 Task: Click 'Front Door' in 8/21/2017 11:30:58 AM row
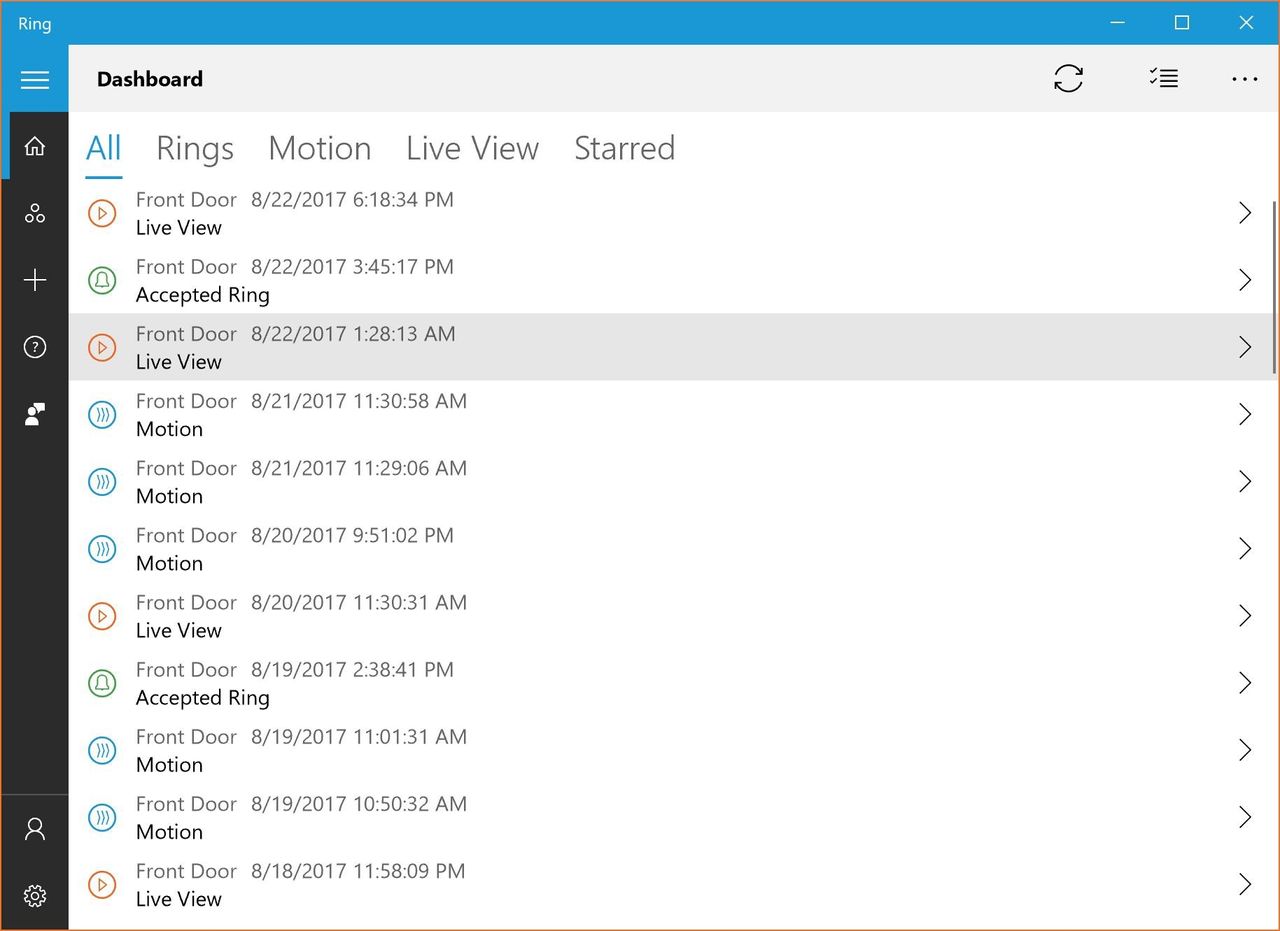pyautogui.click(x=186, y=401)
